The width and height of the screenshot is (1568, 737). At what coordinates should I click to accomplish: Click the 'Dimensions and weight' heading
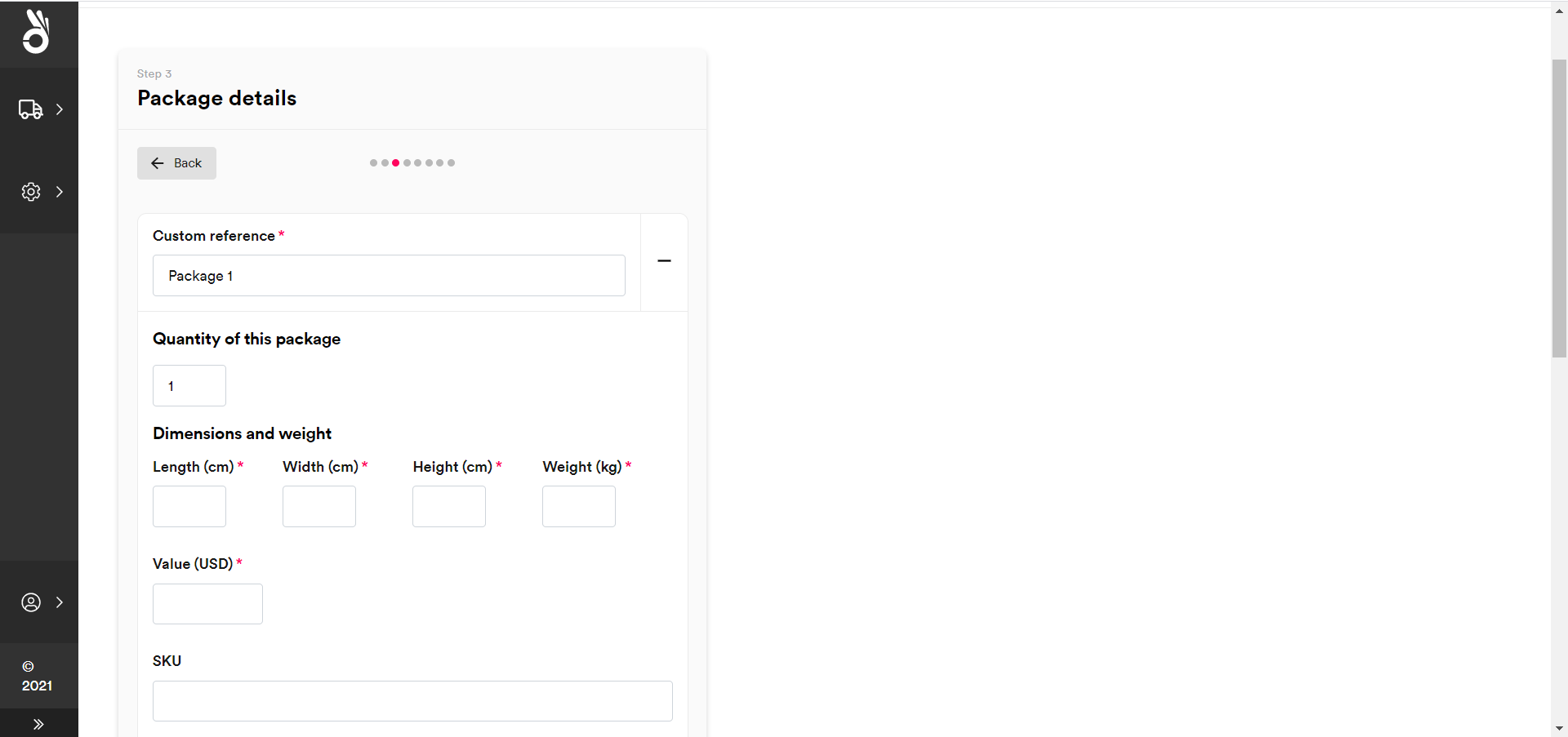click(x=243, y=433)
